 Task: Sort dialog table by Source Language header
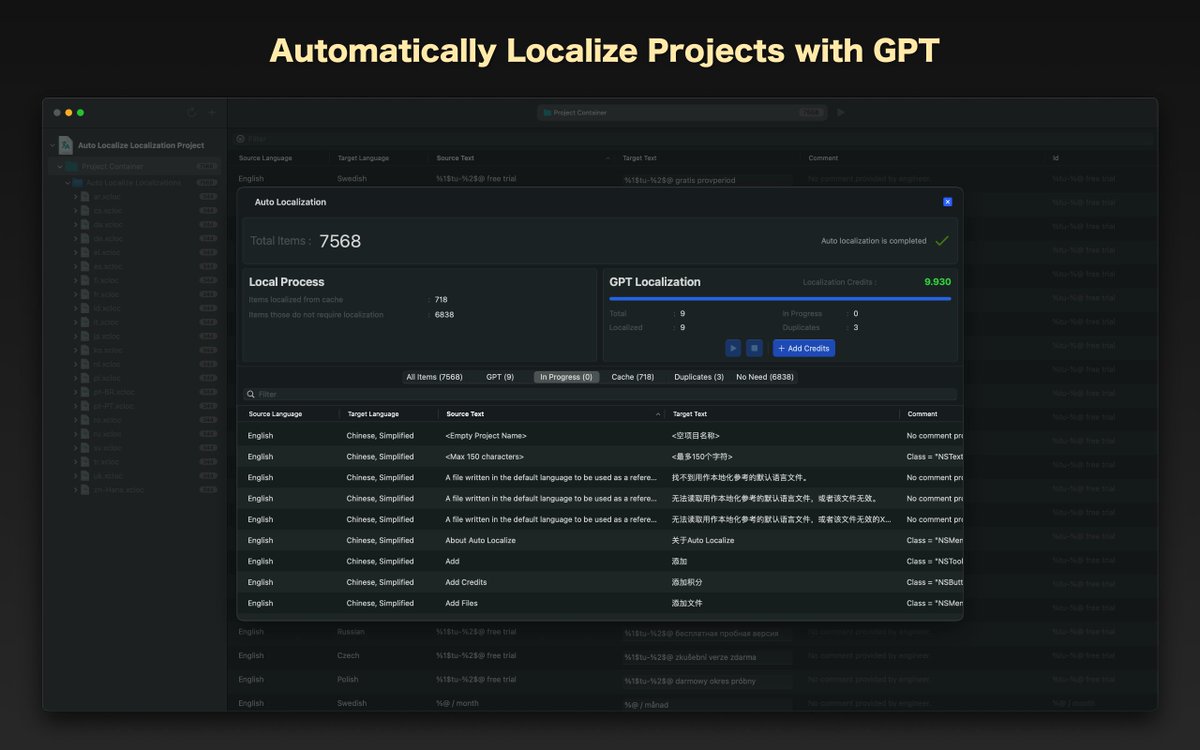tap(288, 414)
